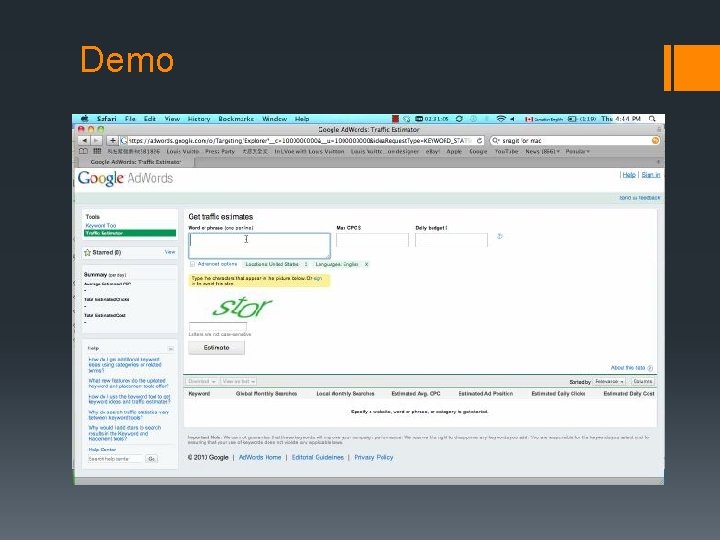Click the Google AdWords logo
720x540 pixels.
pos(125,178)
